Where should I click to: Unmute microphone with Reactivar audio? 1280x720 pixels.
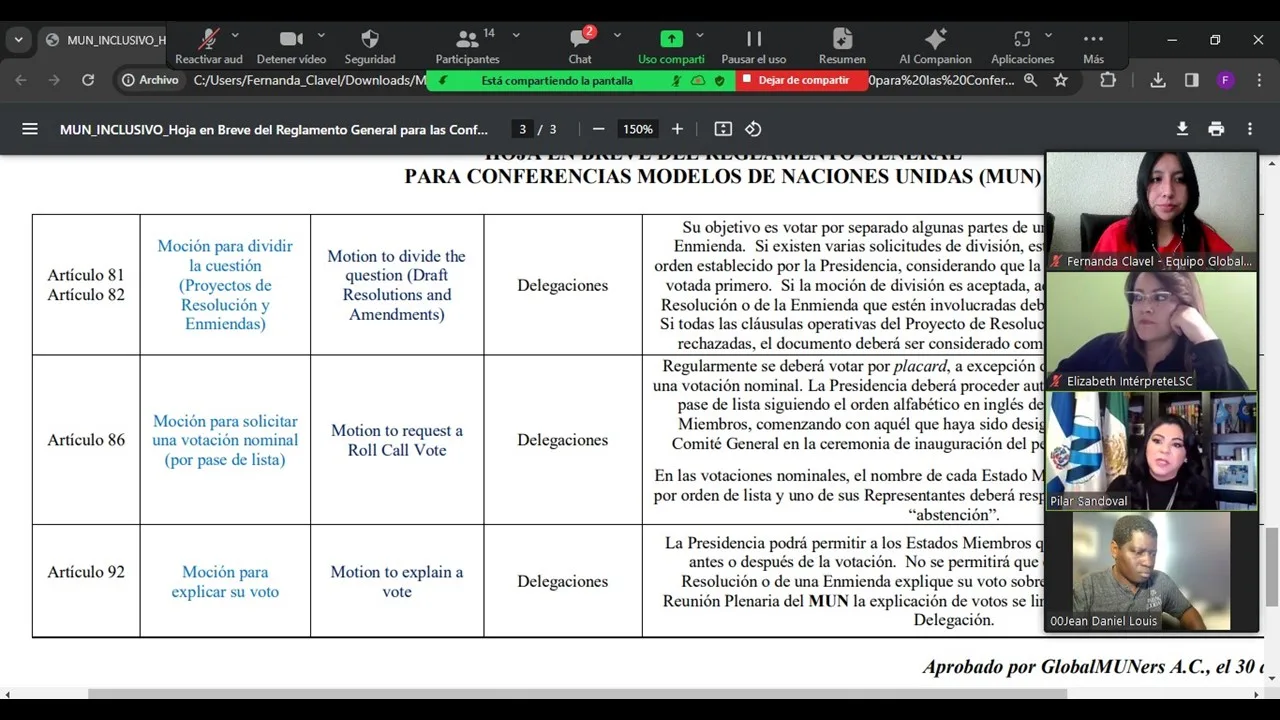coord(208,40)
